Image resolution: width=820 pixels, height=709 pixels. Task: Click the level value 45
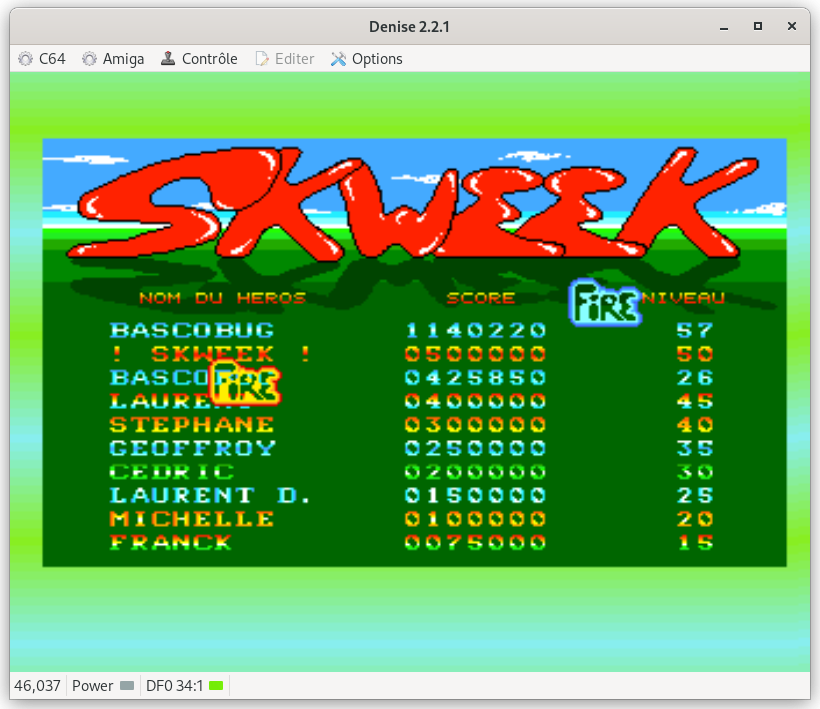pos(695,401)
